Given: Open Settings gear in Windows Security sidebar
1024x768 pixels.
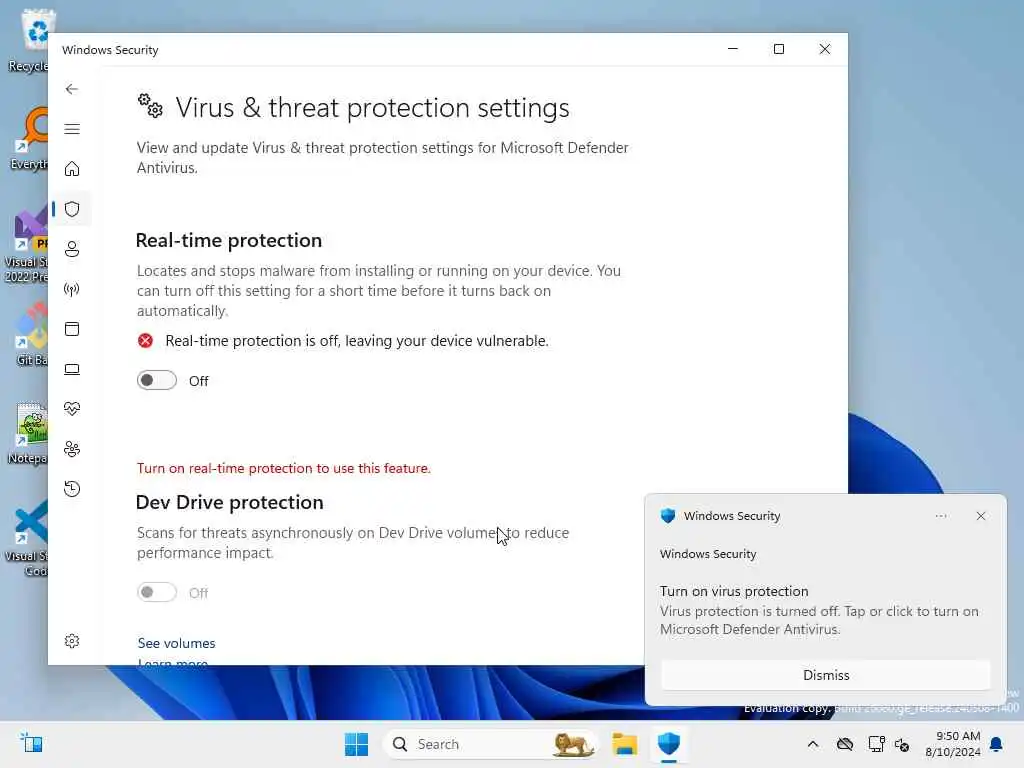Looking at the screenshot, I should pyautogui.click(x=72, y=641).
